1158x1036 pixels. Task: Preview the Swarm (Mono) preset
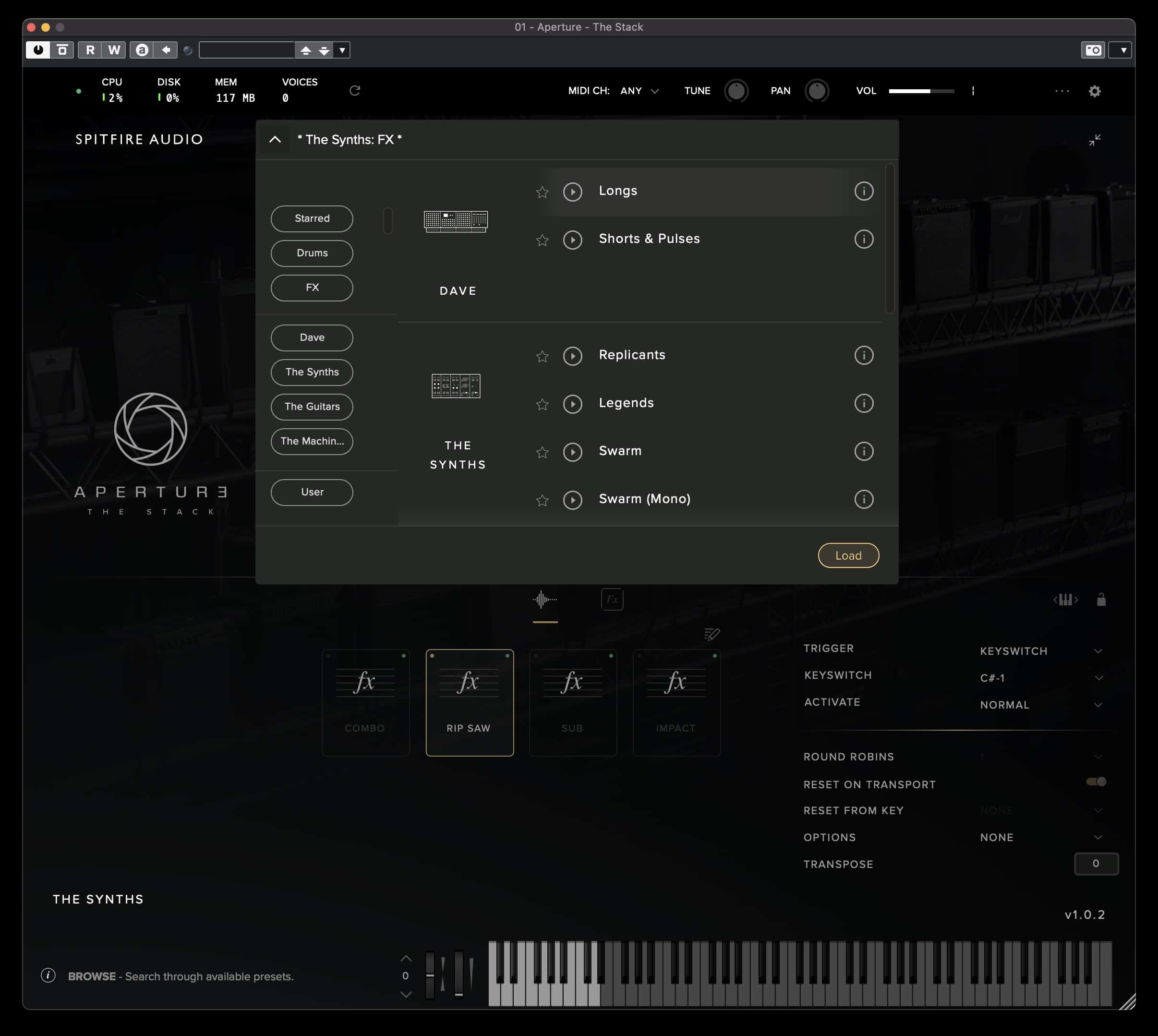point(572,500)
